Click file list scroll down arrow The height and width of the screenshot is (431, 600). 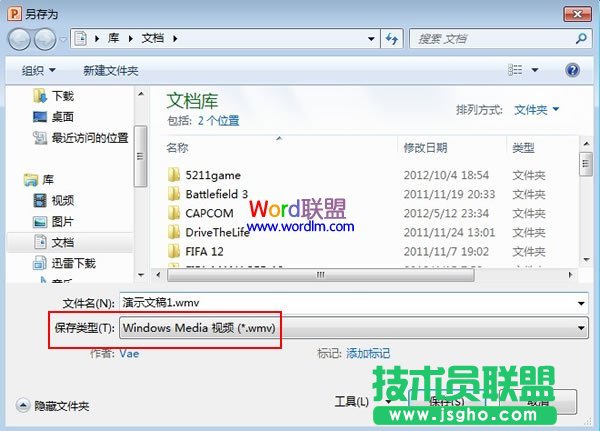click(x=586, y=260)
